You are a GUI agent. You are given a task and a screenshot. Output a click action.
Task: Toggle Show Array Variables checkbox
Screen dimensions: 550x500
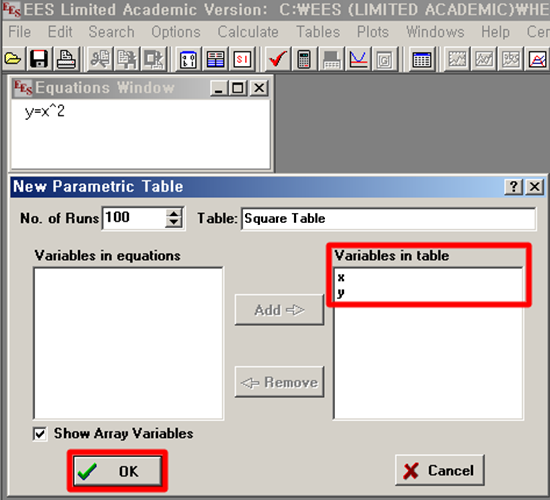coord(40,434)
